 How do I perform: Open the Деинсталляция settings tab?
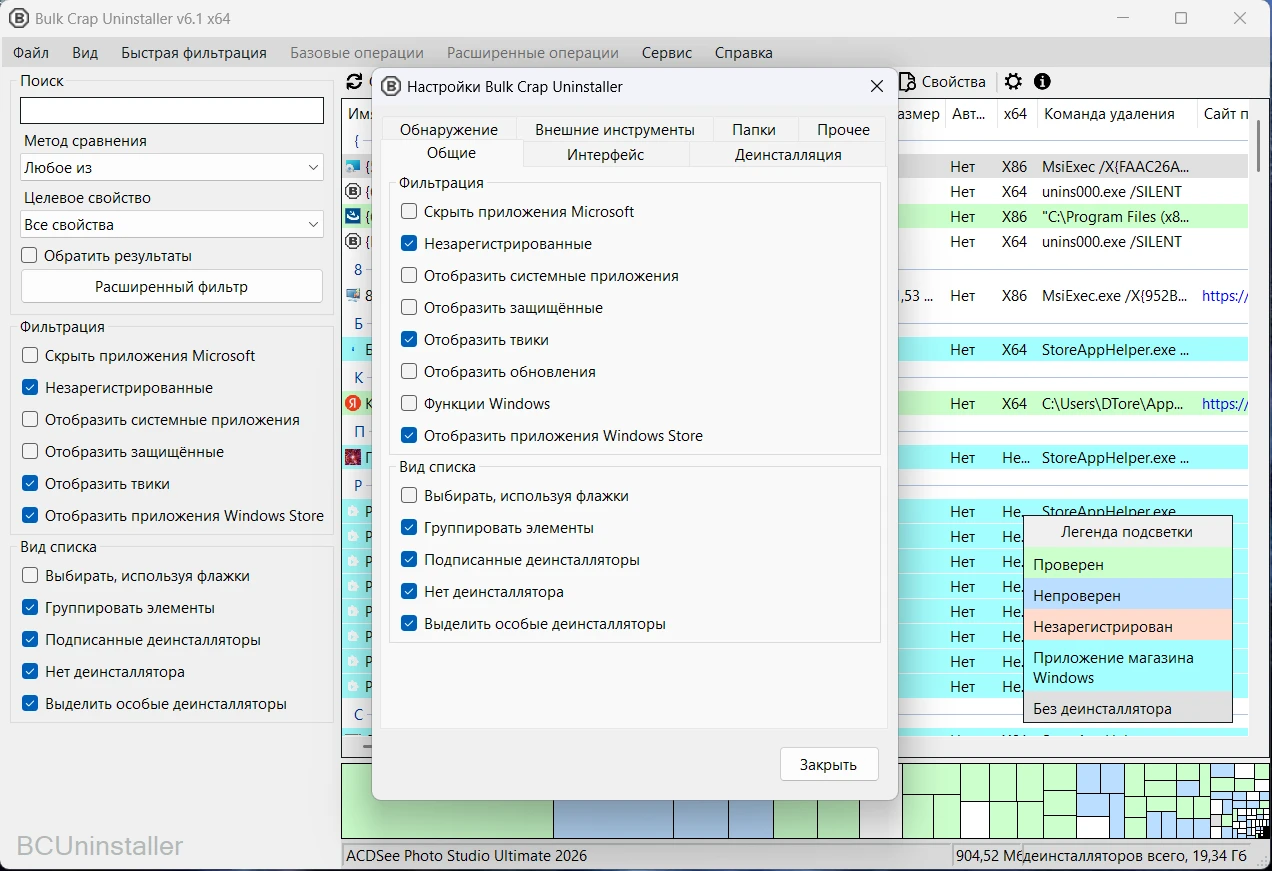[x=787, y=155]
